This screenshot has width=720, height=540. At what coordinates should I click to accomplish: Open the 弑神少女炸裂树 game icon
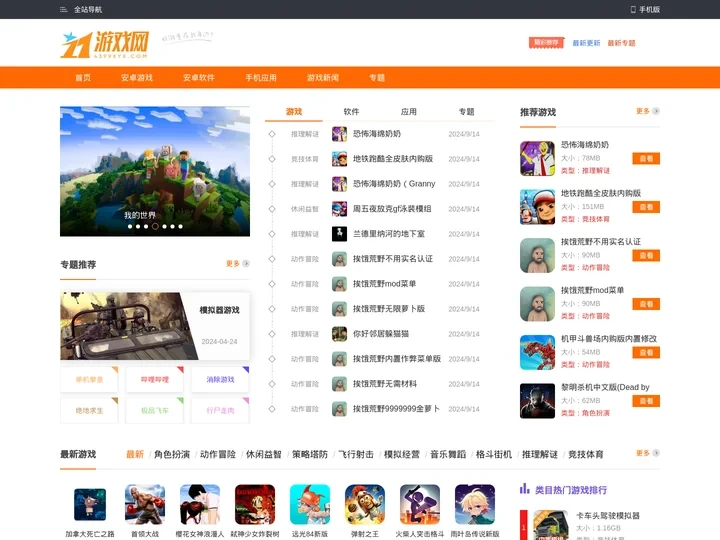point(255,505)
